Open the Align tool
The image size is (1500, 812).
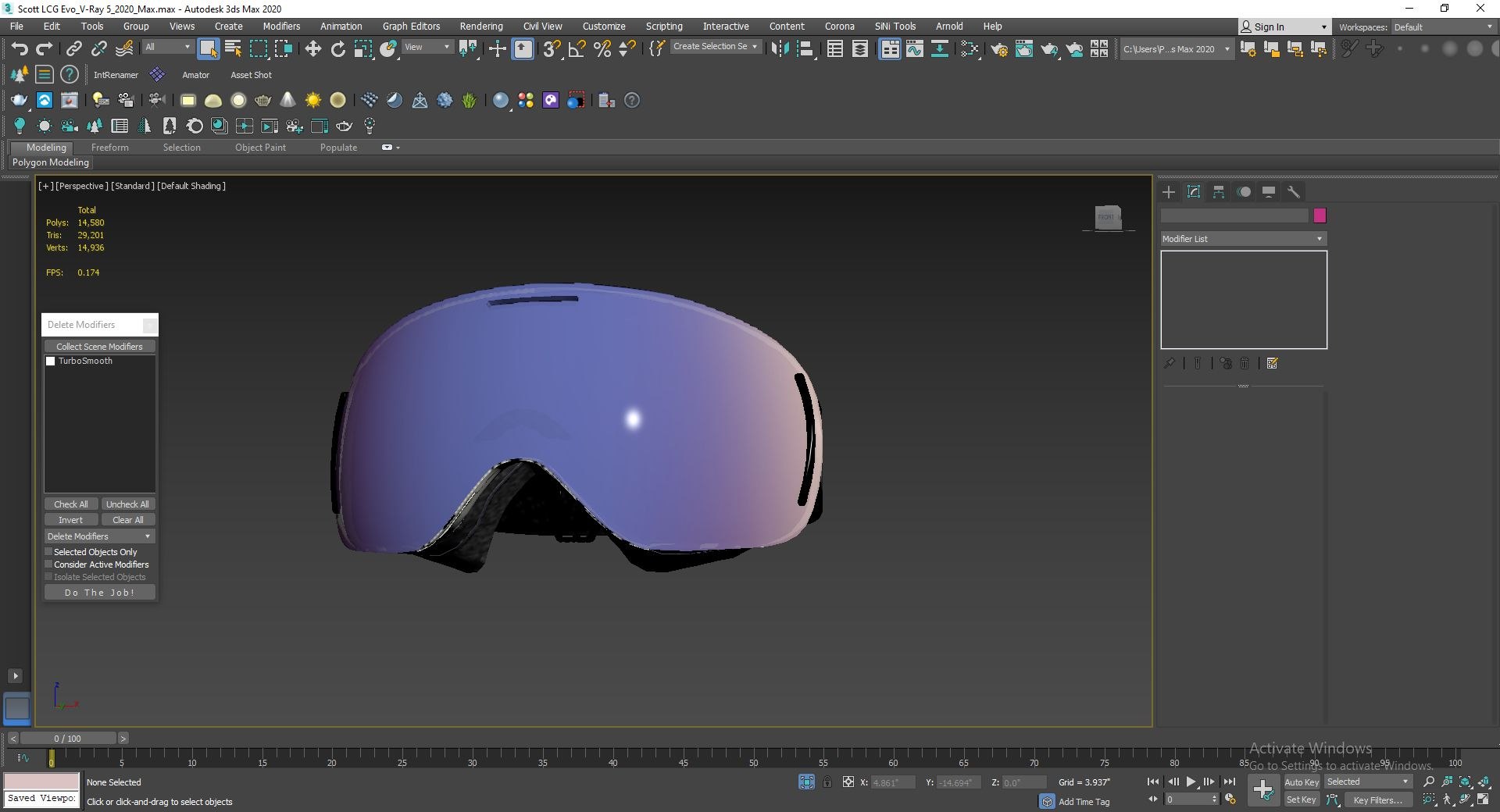coord(805,49)
